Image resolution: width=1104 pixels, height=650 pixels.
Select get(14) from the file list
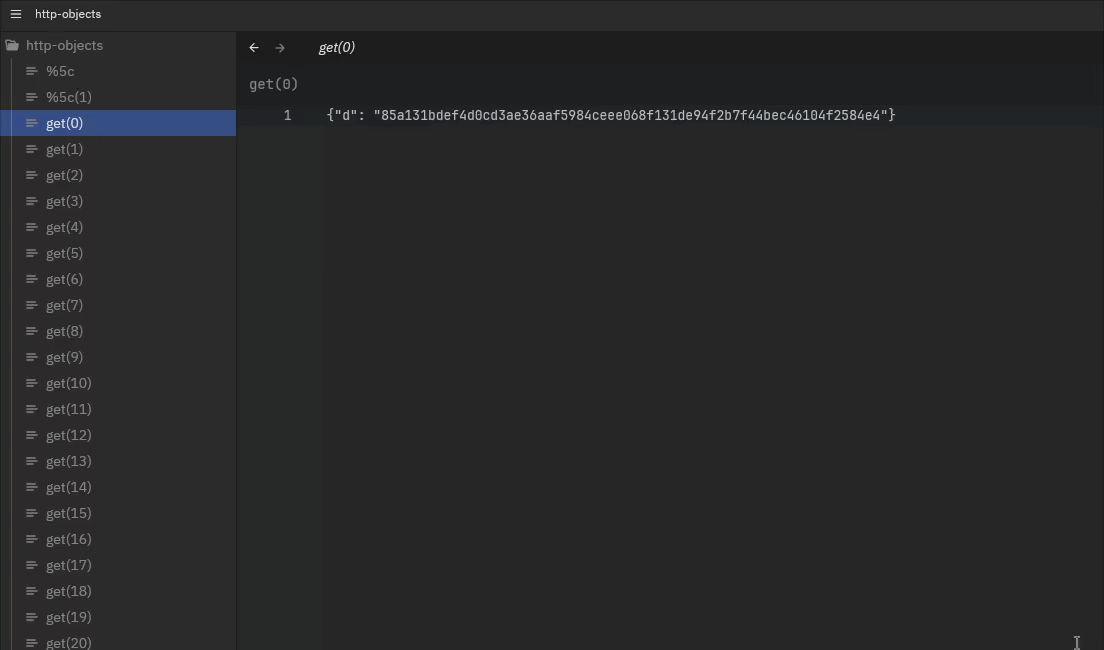pyautogui.click(x=68, y=487)
